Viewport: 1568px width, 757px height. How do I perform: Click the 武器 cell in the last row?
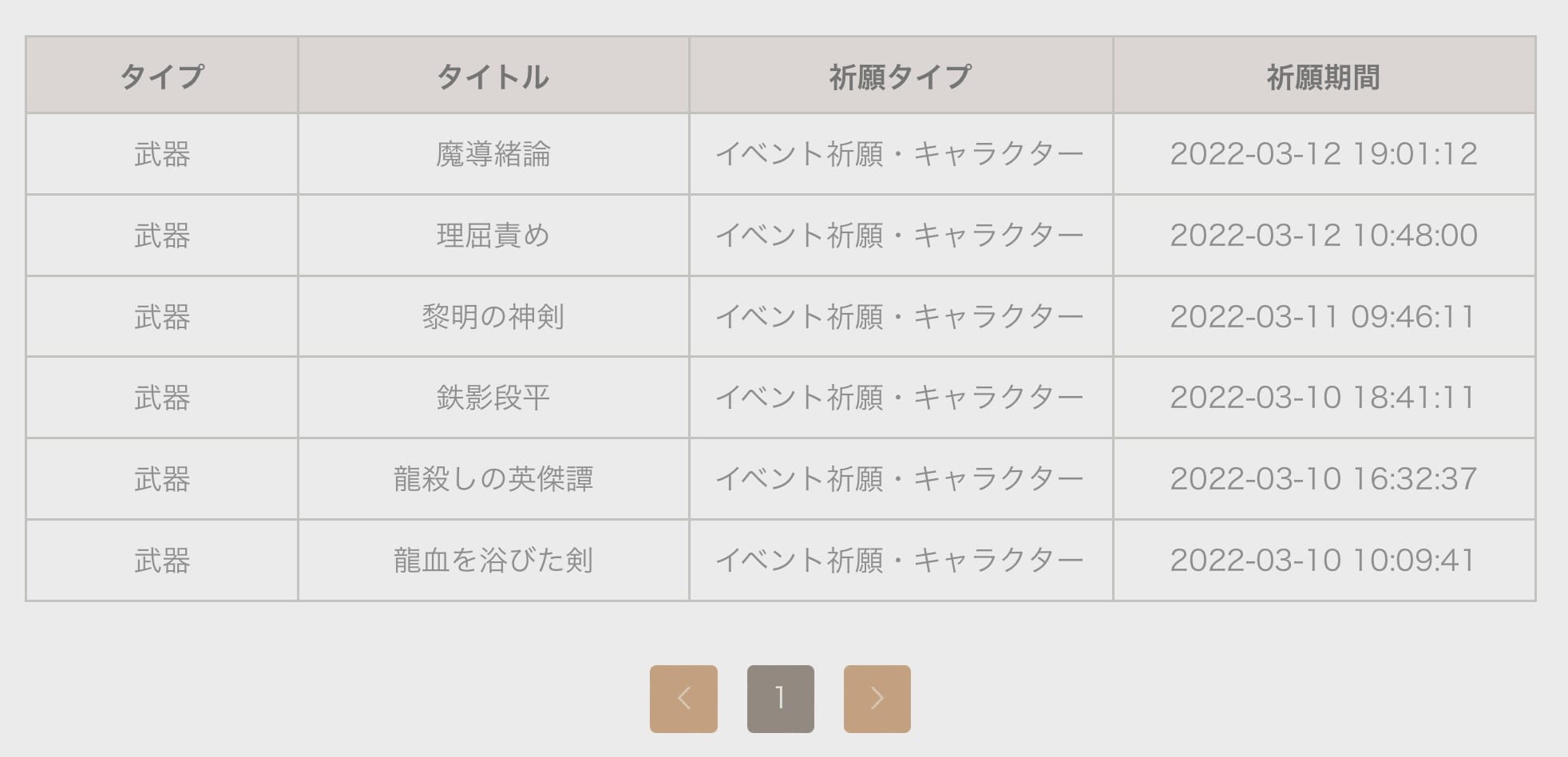click(x=160, y=559)
